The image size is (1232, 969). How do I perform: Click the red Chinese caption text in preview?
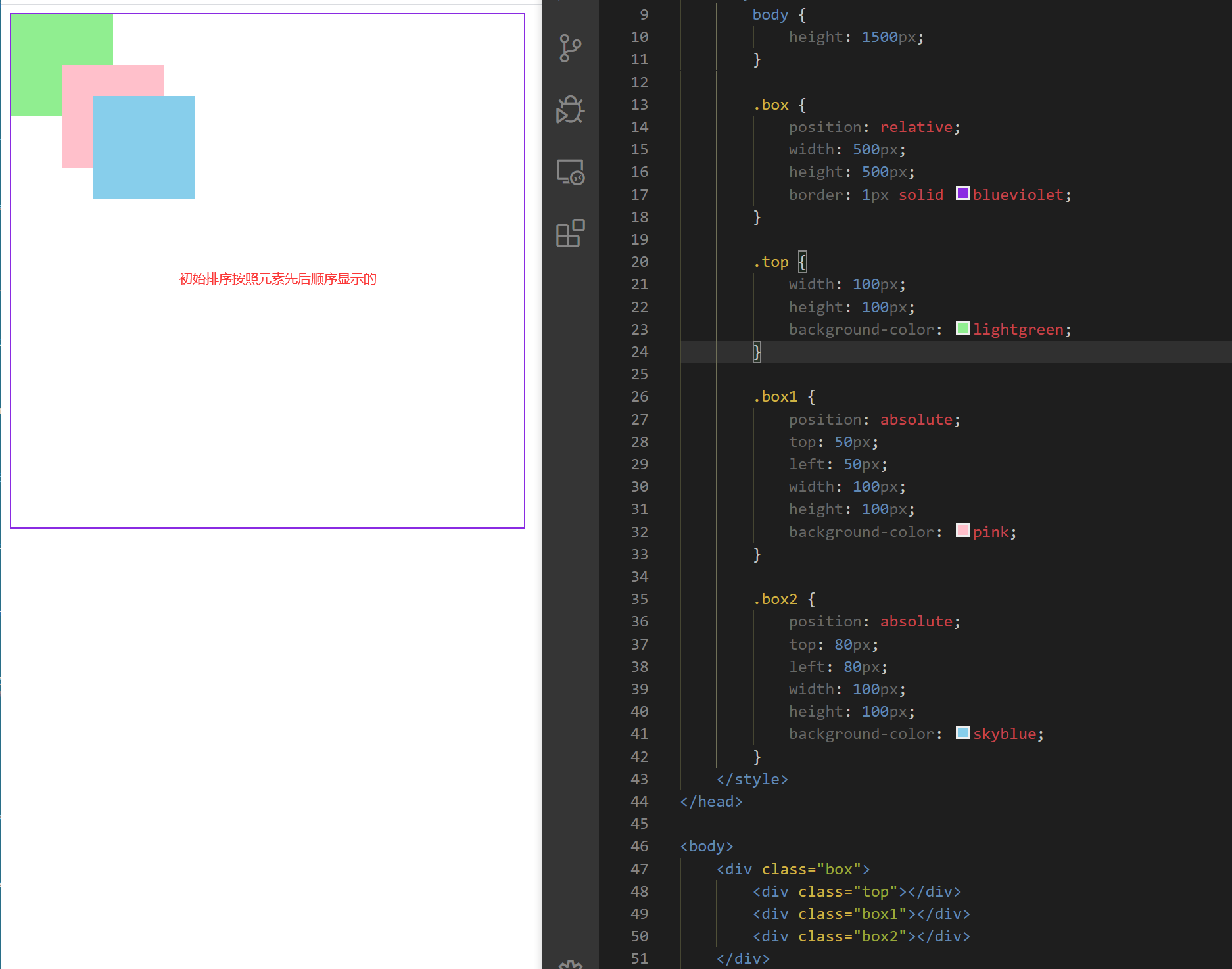pos(278,279)
